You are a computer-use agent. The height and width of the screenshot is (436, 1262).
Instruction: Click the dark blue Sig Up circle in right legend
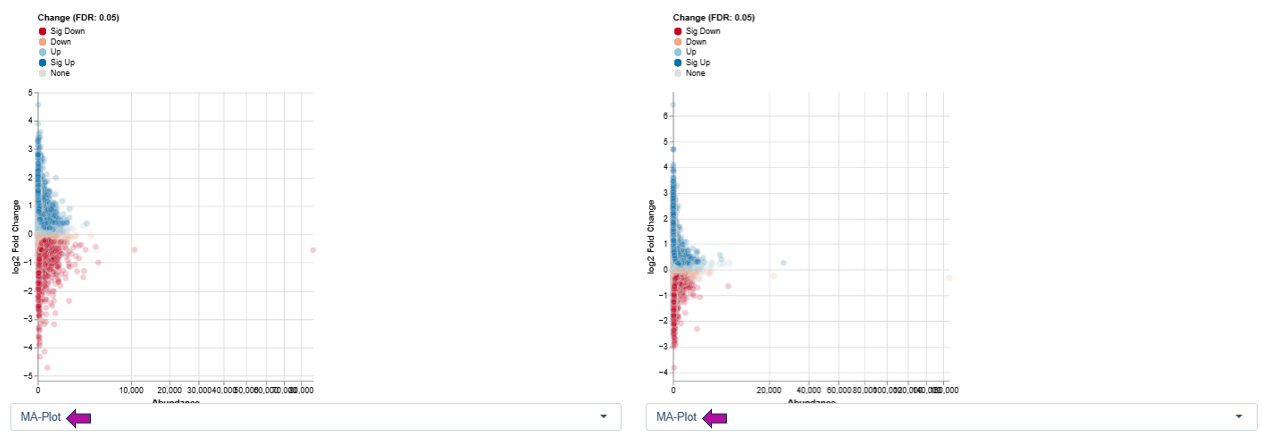click(678, 62)
